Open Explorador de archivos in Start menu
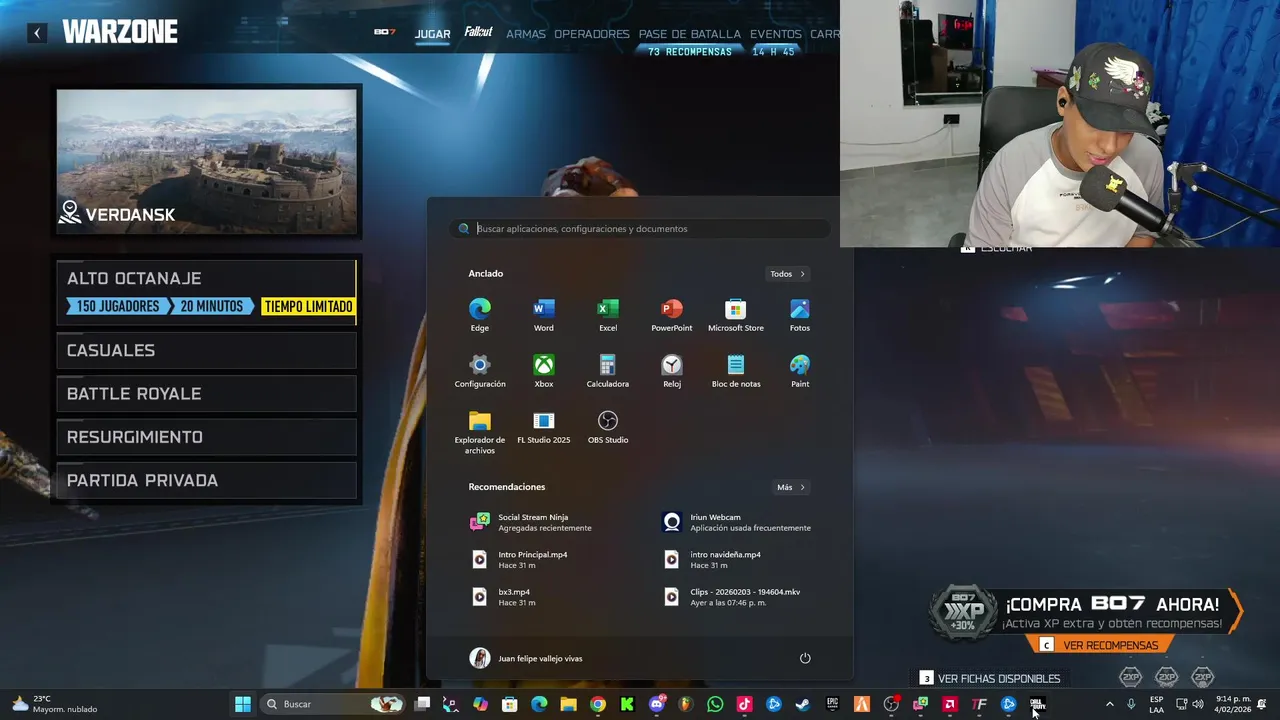This screenshot has height=720, width=1280. (x=480, y=432)
